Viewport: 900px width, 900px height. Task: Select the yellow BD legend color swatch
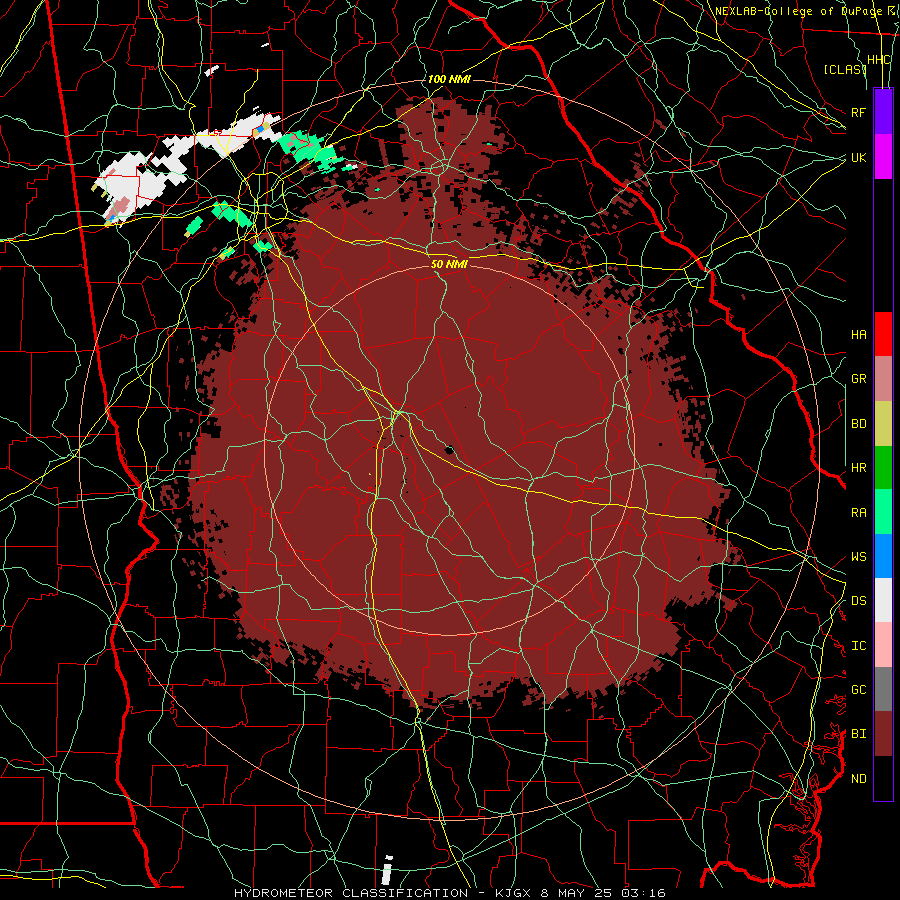click(x=883, y=424)
